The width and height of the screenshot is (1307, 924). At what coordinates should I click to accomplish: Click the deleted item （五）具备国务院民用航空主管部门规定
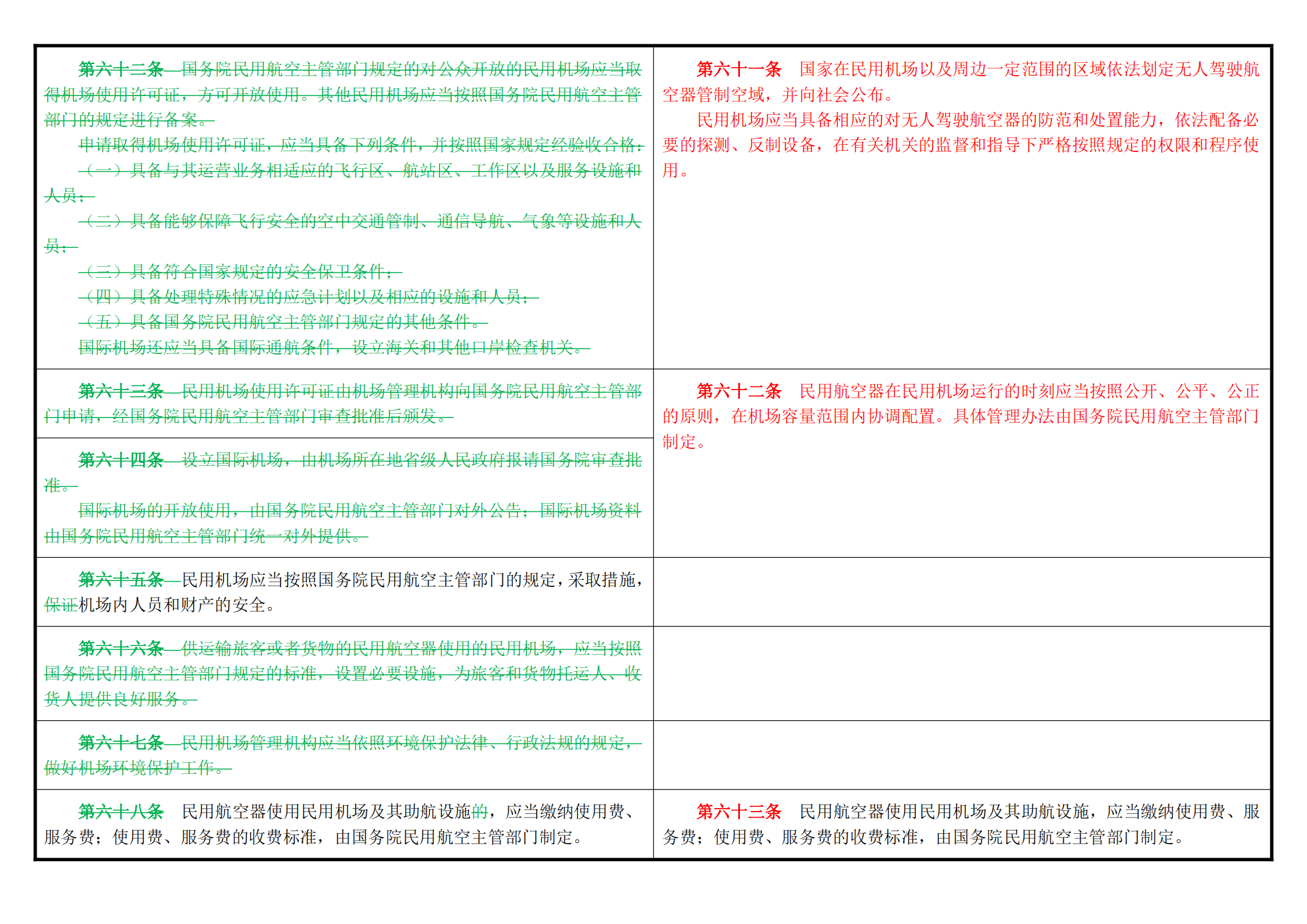[283, 321]
